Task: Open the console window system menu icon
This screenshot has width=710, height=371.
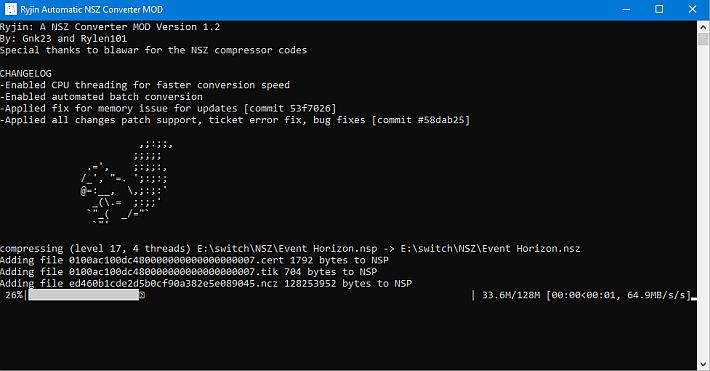Action: [10, 9]
